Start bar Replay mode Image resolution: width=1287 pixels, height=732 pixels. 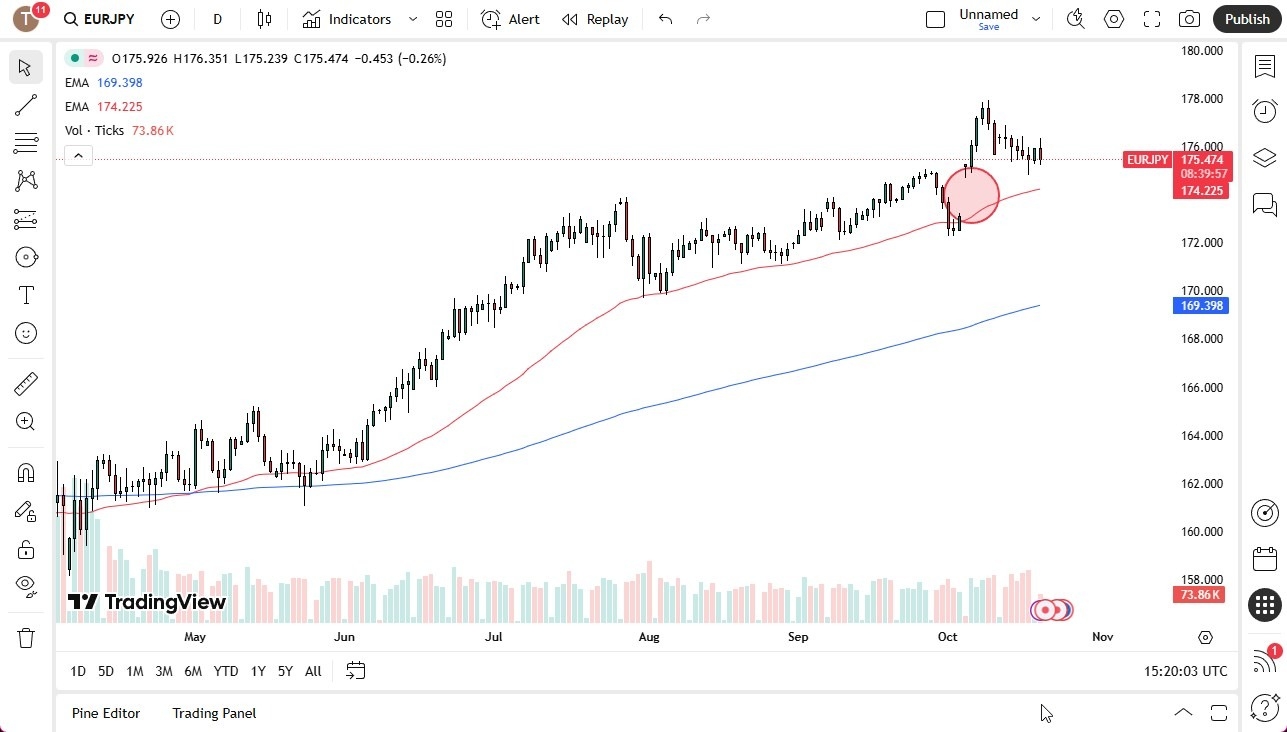595,19
